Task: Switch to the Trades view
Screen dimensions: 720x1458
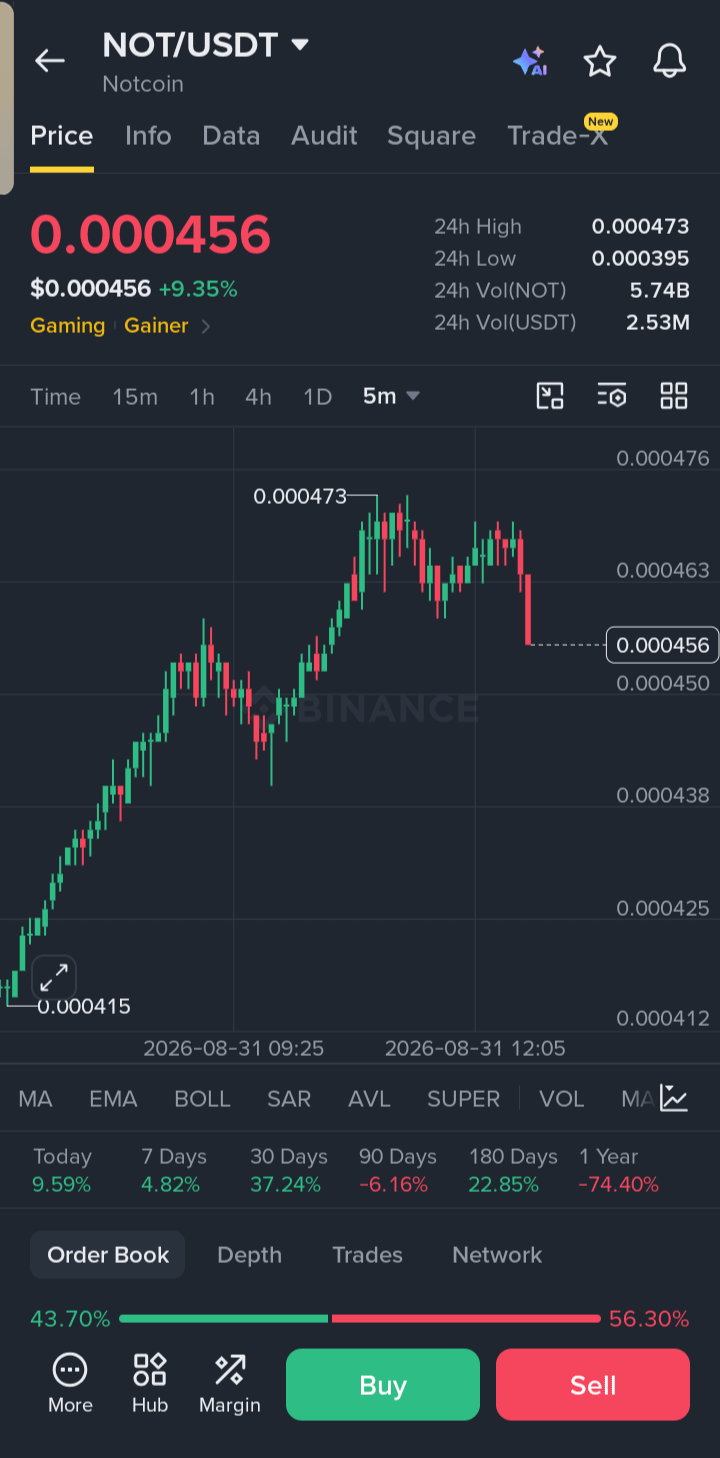Action: pyautogui.click(x=367, y=1255)
